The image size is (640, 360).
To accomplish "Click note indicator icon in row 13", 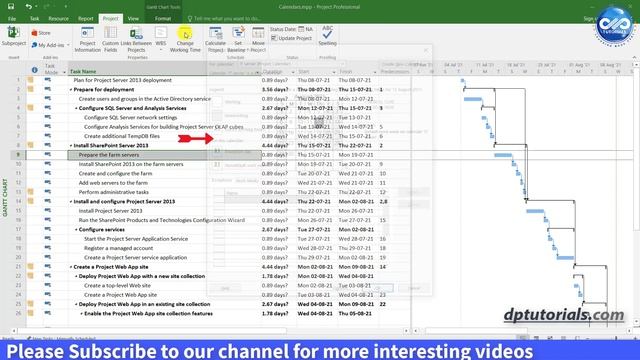I will point(31,192).
